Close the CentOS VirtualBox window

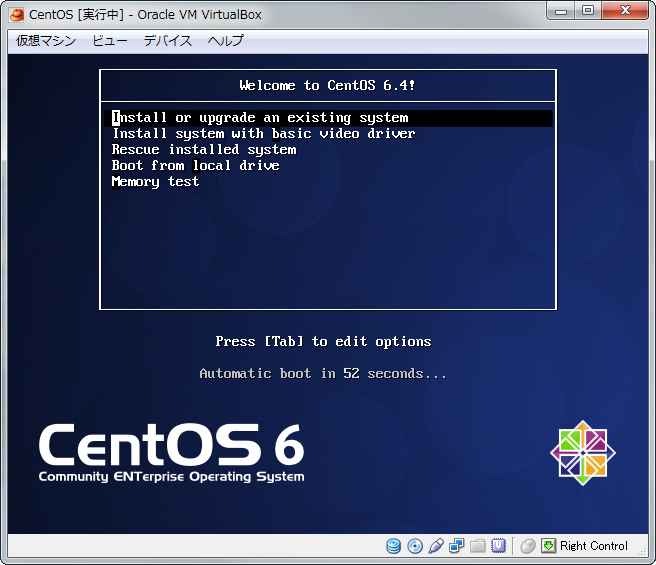click(625, 11)
